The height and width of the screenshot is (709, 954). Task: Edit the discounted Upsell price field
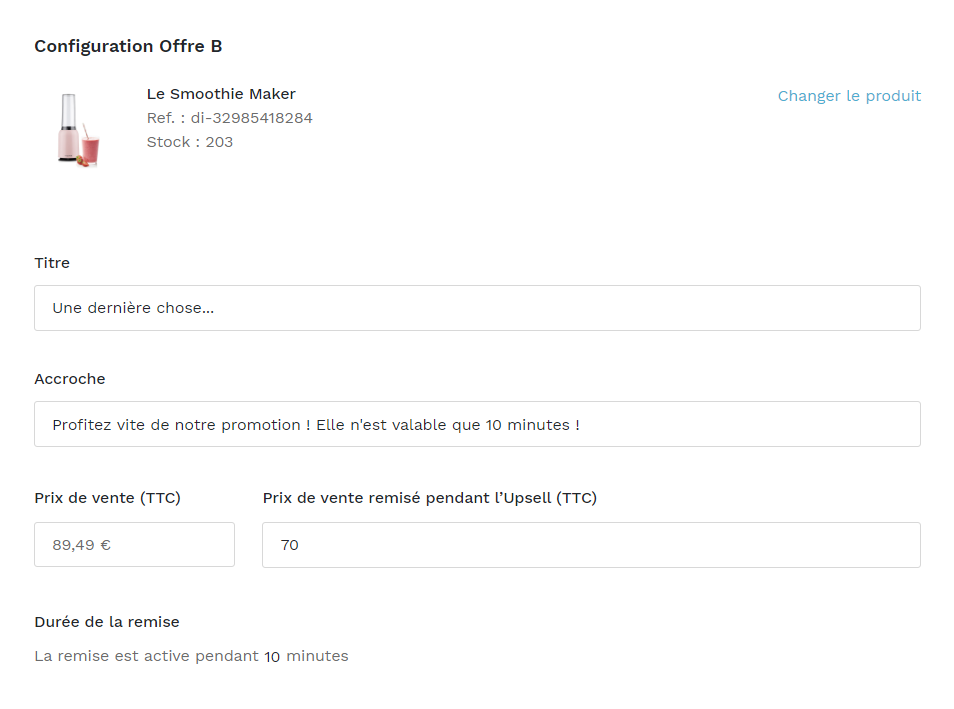click(x=591, y=545)
